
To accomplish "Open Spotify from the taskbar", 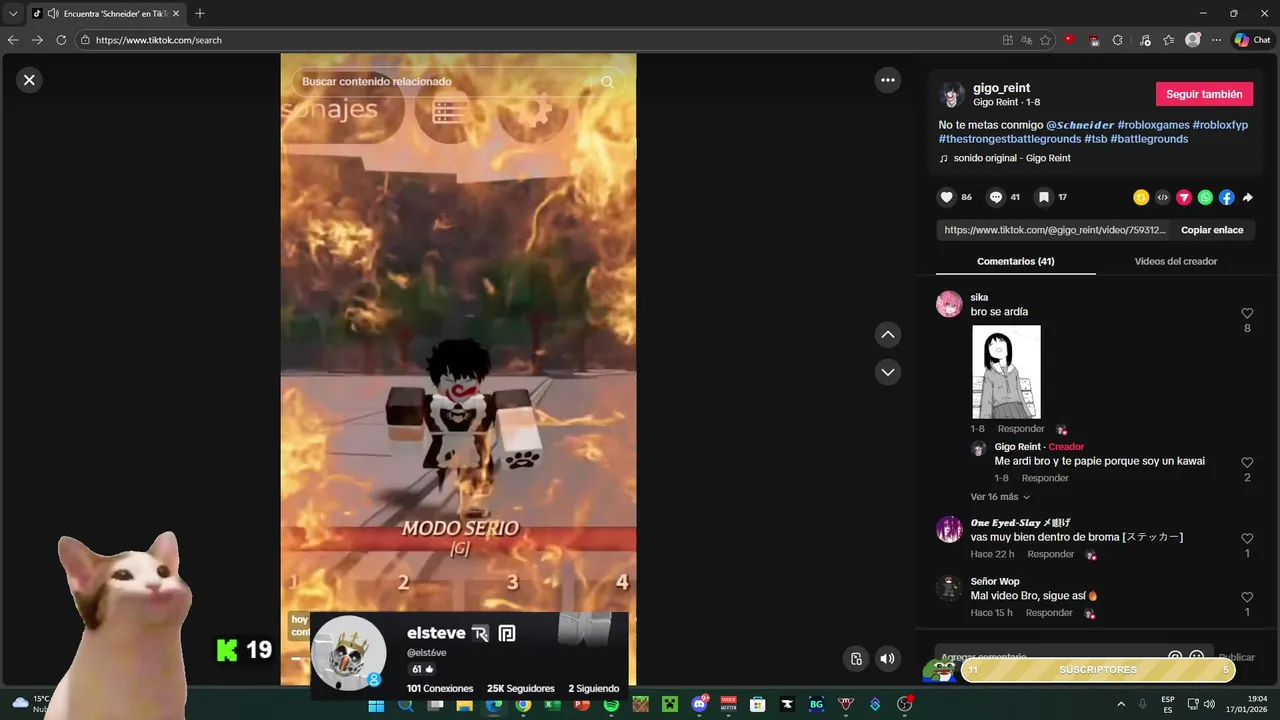I will (x=611, y=705).
